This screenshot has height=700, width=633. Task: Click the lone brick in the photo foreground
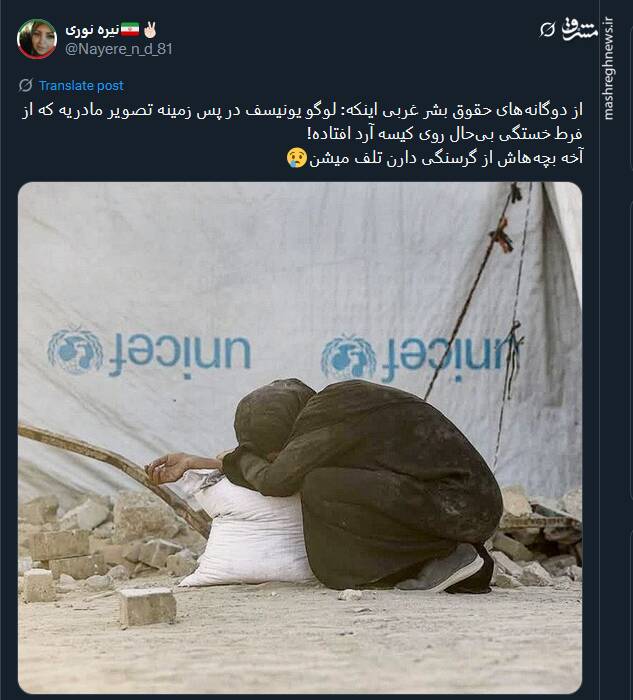tap(147, 605)
